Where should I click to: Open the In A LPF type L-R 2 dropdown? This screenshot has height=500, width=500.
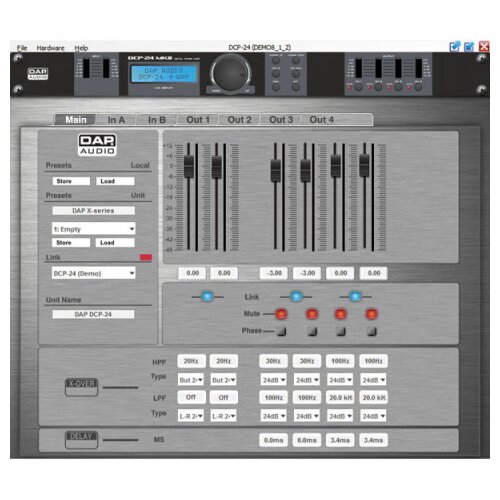(191, 416)
